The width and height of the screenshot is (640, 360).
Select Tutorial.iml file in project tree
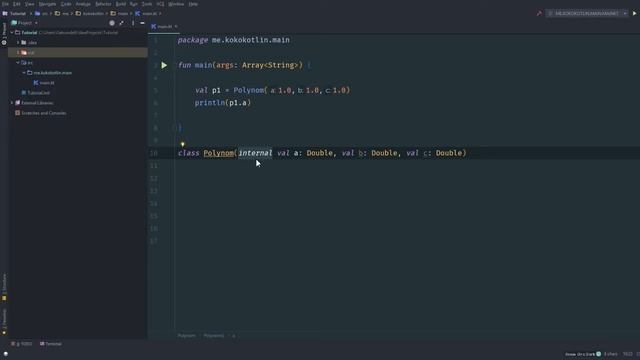click(36, 93)
